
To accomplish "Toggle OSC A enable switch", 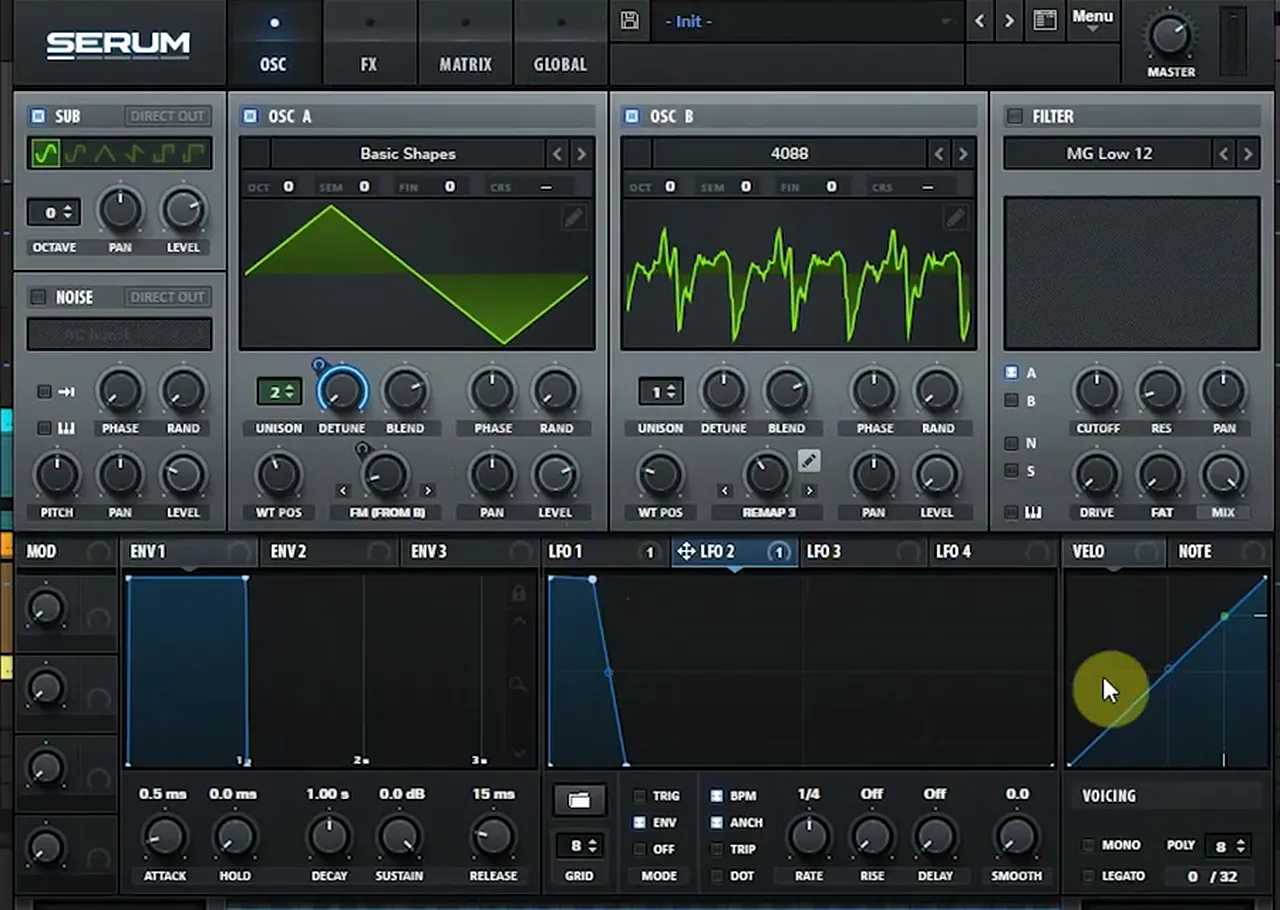I will tap(249, 116).
